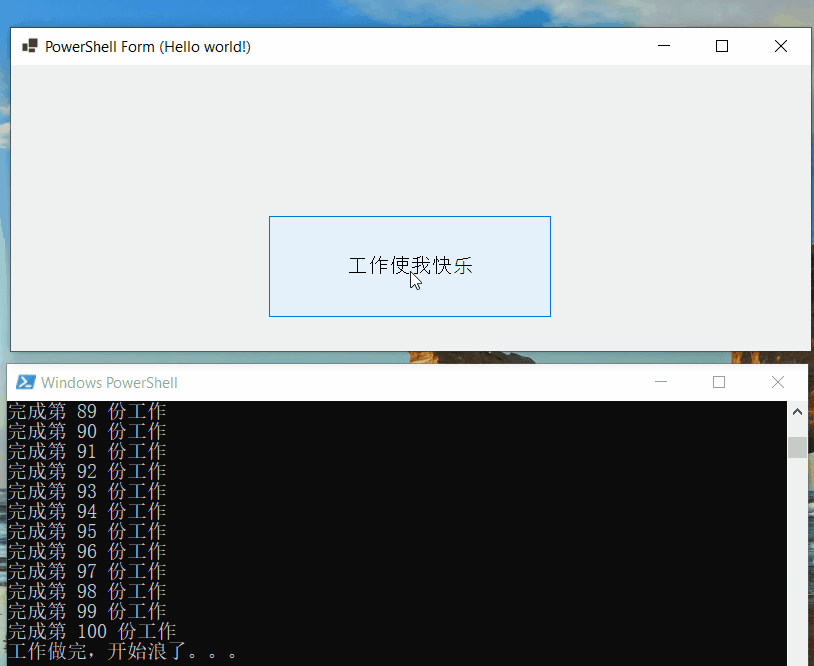The height and width of the screenshot is (666, 814).
Task: Click console line 完成第 93 份工作
Action: 87,491
